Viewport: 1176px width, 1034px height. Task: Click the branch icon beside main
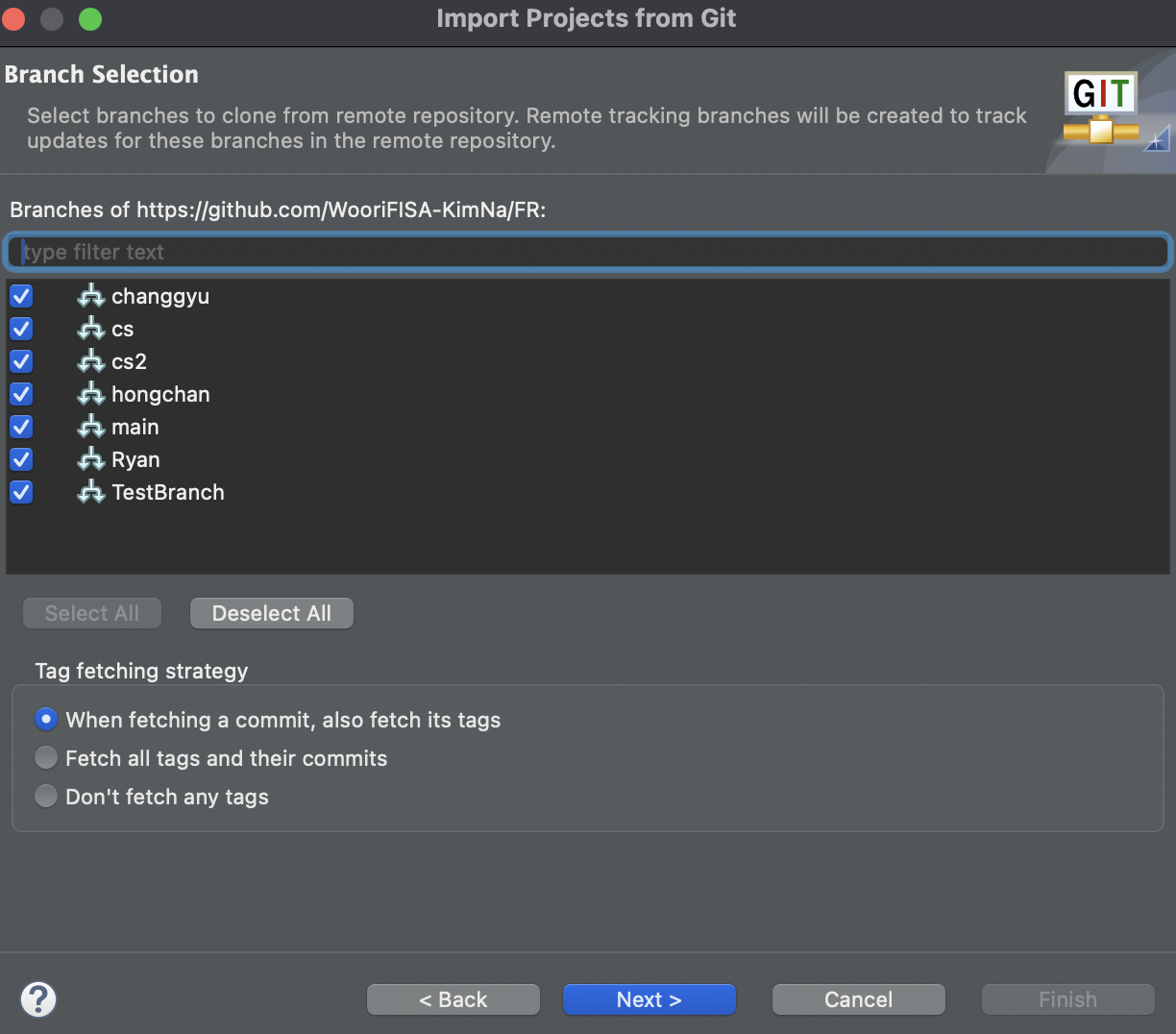click(x=91, y=427)
